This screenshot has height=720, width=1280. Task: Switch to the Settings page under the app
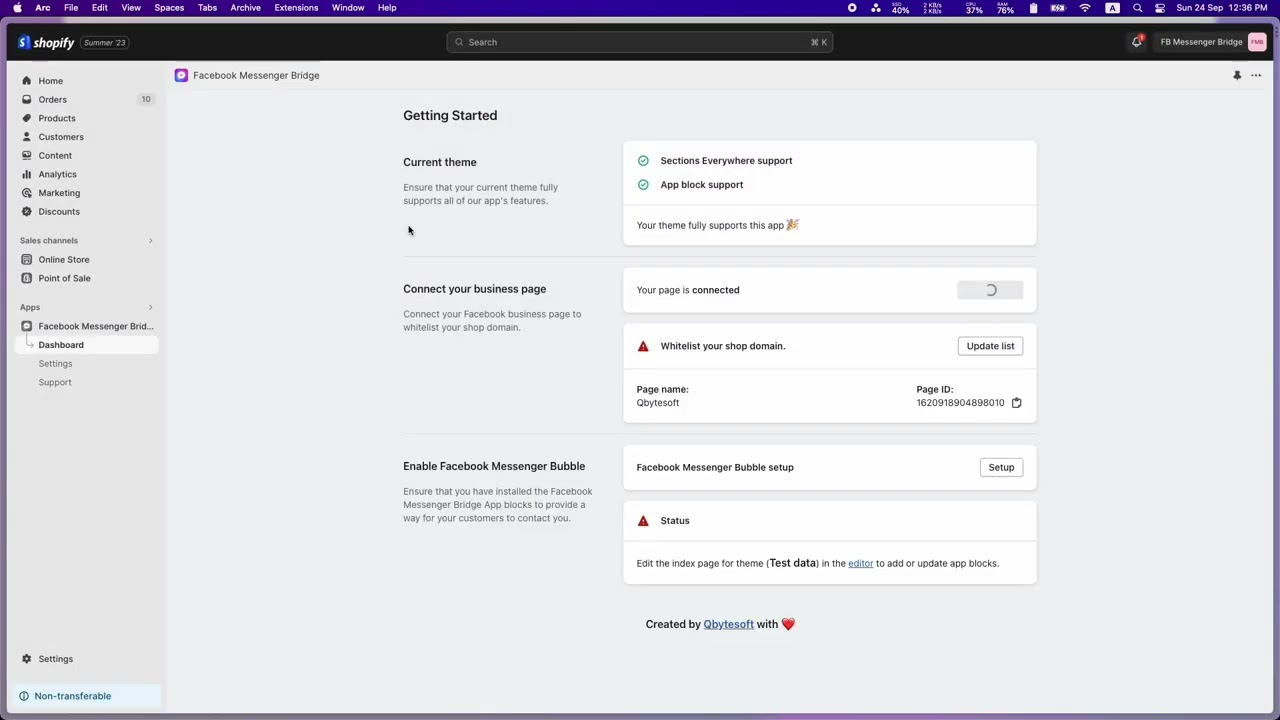pos(55,363)
